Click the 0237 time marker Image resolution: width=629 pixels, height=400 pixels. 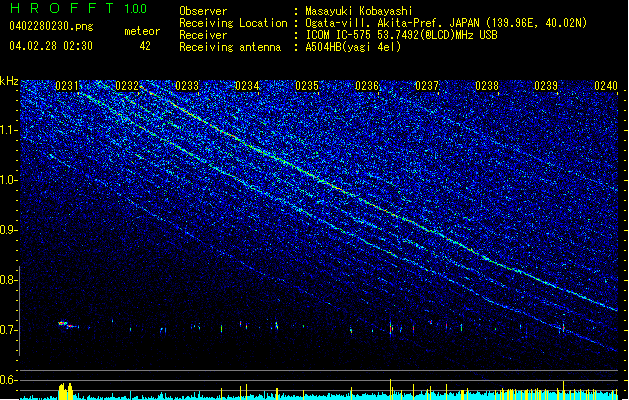click(427, 86)
